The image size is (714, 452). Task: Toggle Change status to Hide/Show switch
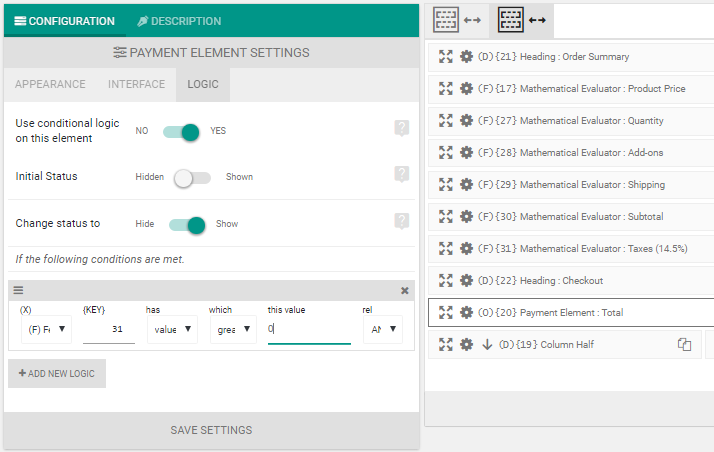[x=187, y=225]
